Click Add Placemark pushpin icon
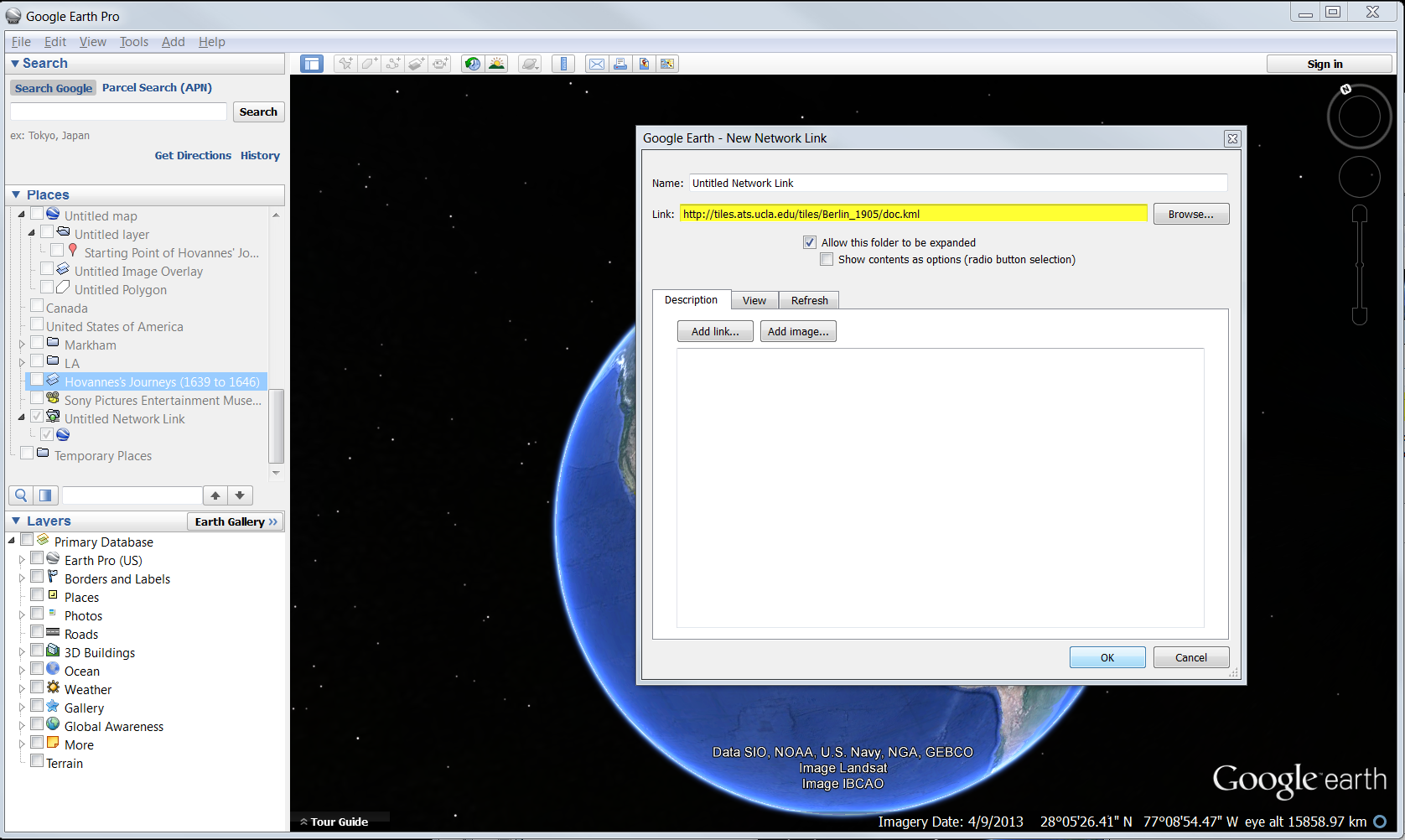The height and width of the screenshot is (840, 1405). 345,64
